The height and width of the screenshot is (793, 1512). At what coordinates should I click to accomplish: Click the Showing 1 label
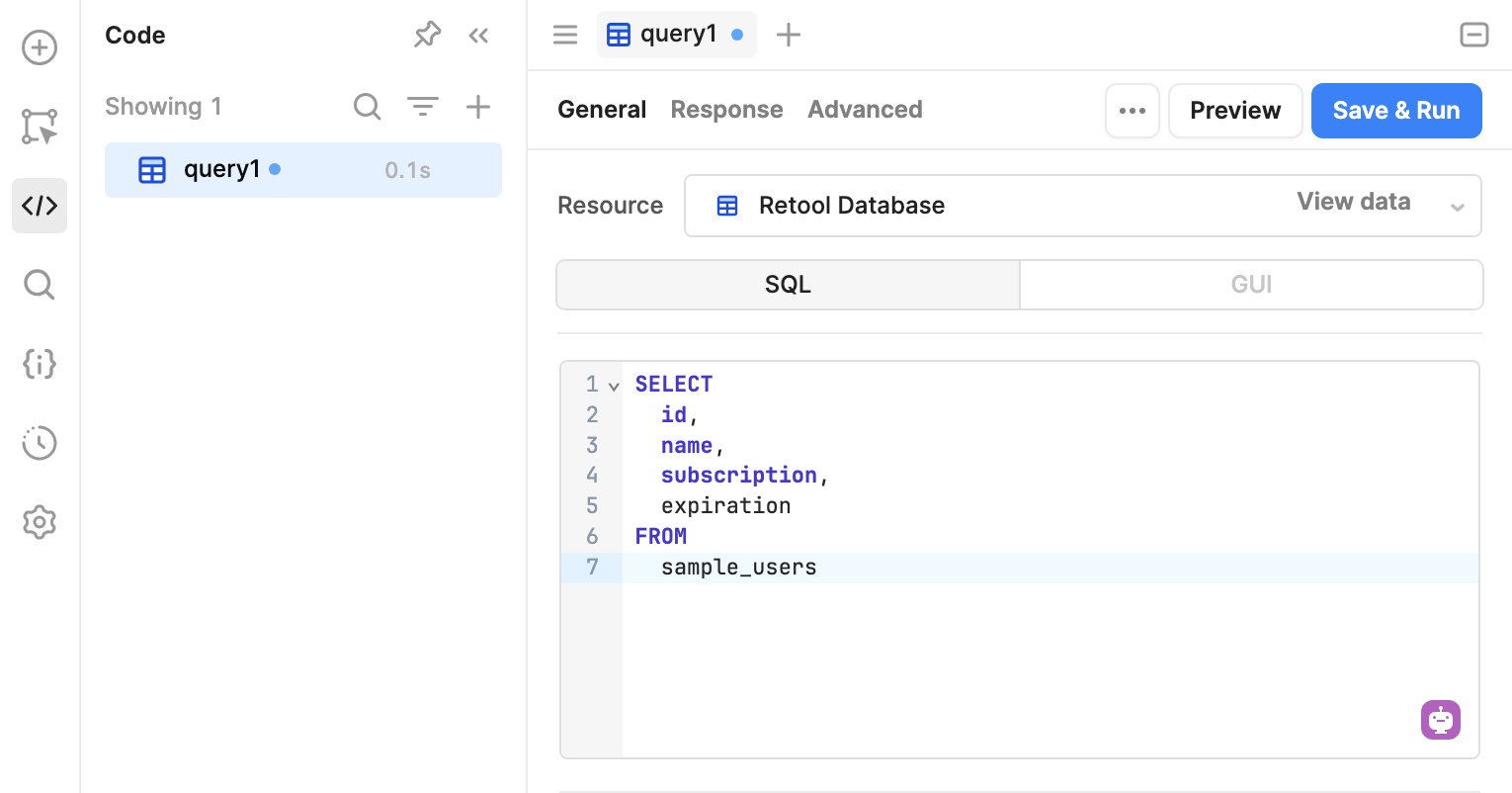[163, 107]
